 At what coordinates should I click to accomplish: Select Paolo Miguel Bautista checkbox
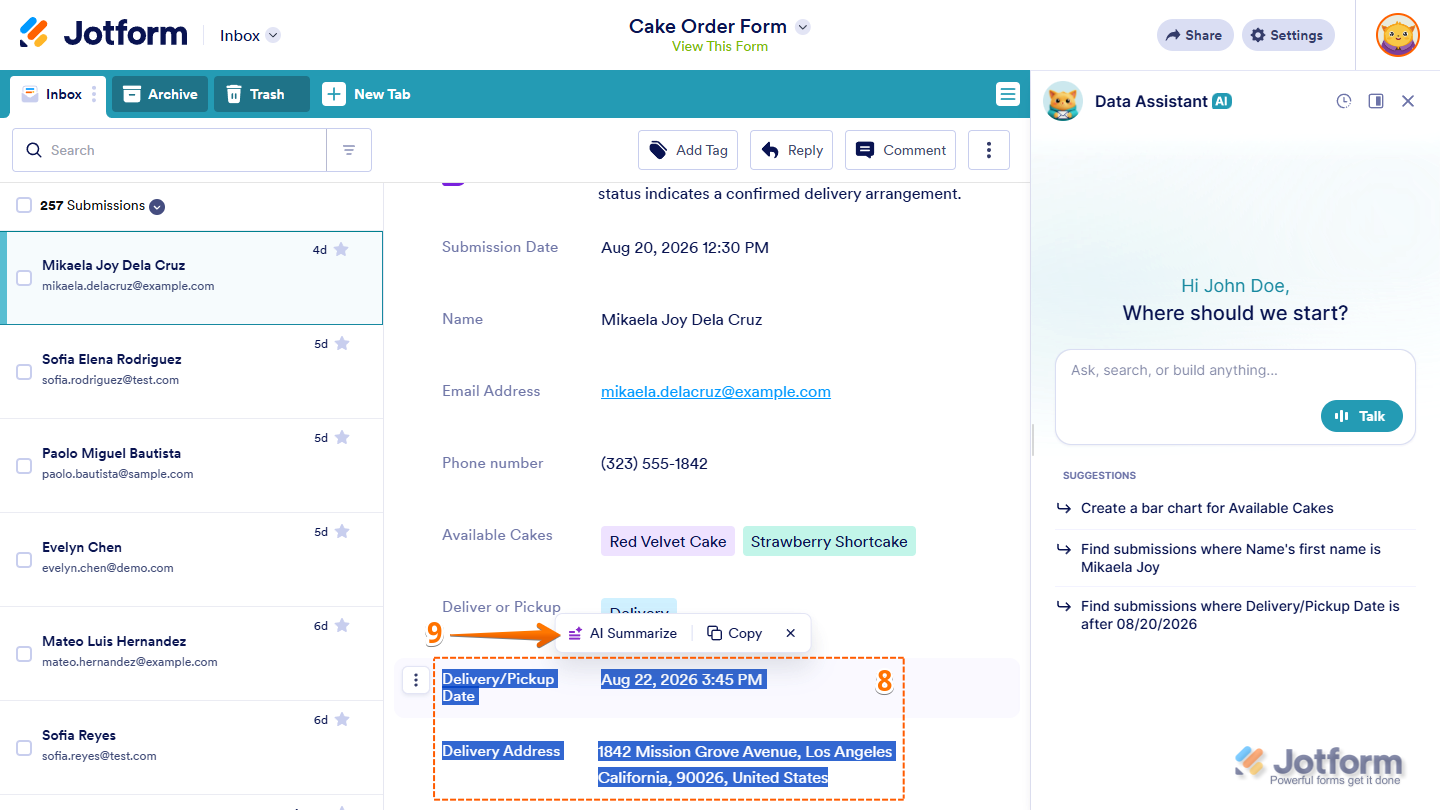[24, 466]
